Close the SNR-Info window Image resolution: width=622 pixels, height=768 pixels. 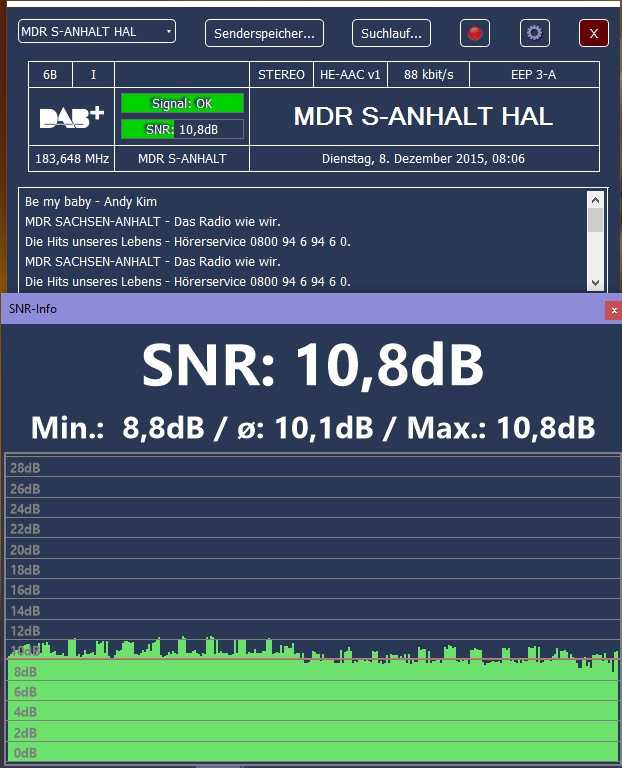(x=613, y=311)
